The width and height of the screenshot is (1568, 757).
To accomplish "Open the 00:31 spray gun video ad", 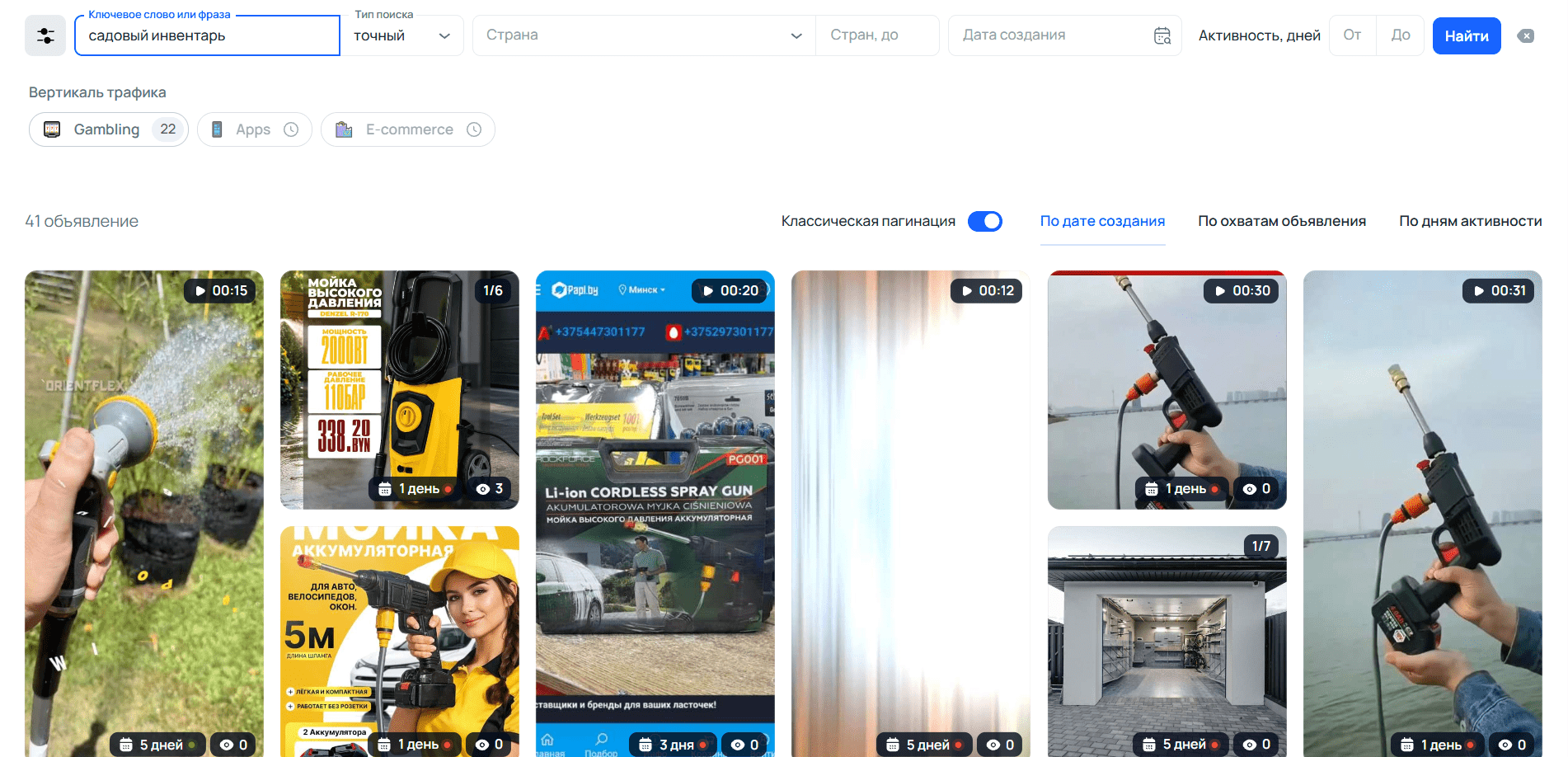I will 1422,514.
